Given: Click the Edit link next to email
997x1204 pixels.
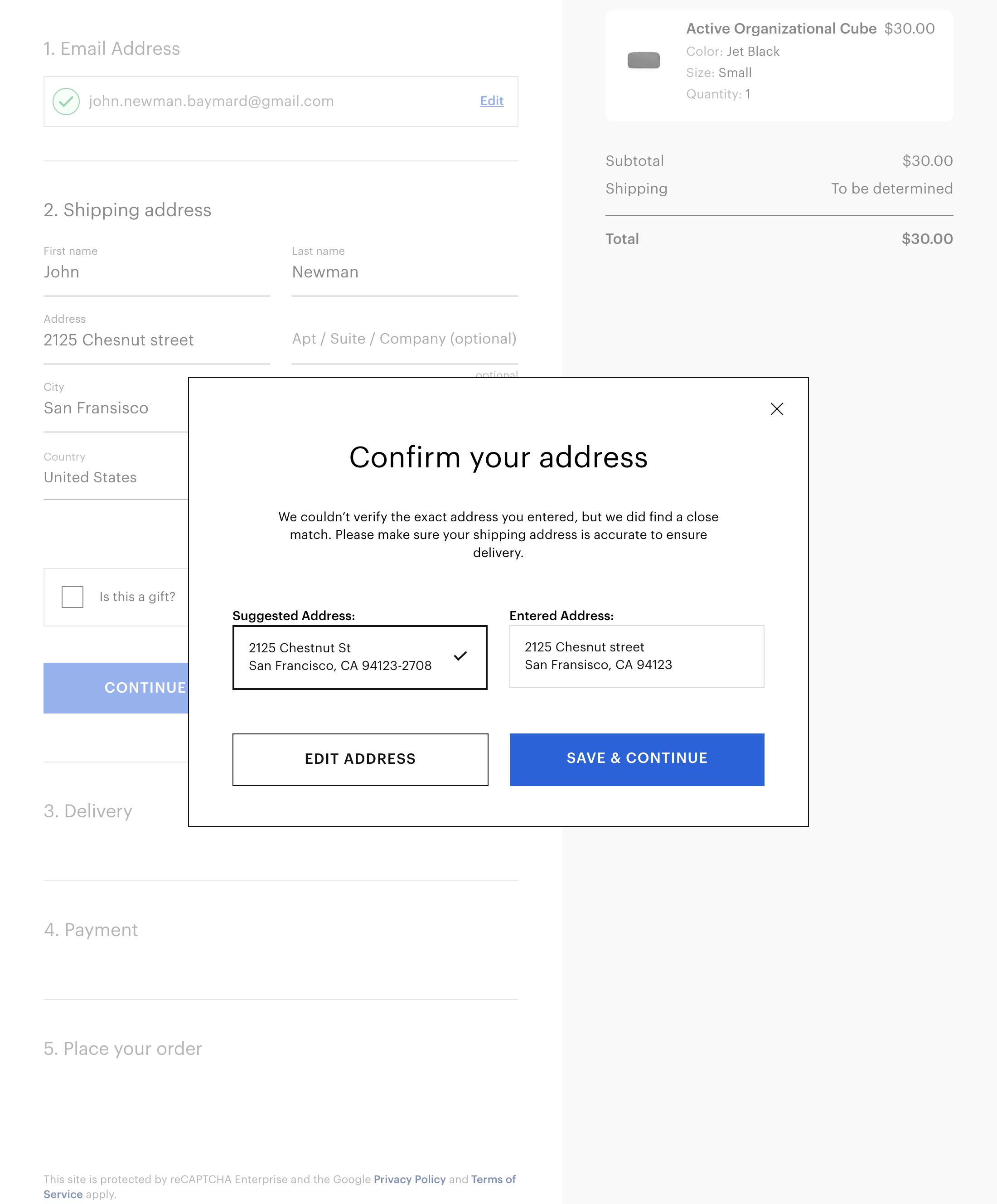Looking at the screenshot, I should click(491, 101).
